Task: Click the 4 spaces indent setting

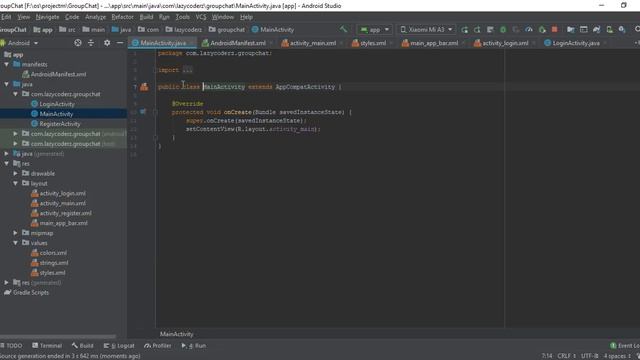Action: click(x=617, y=356)
